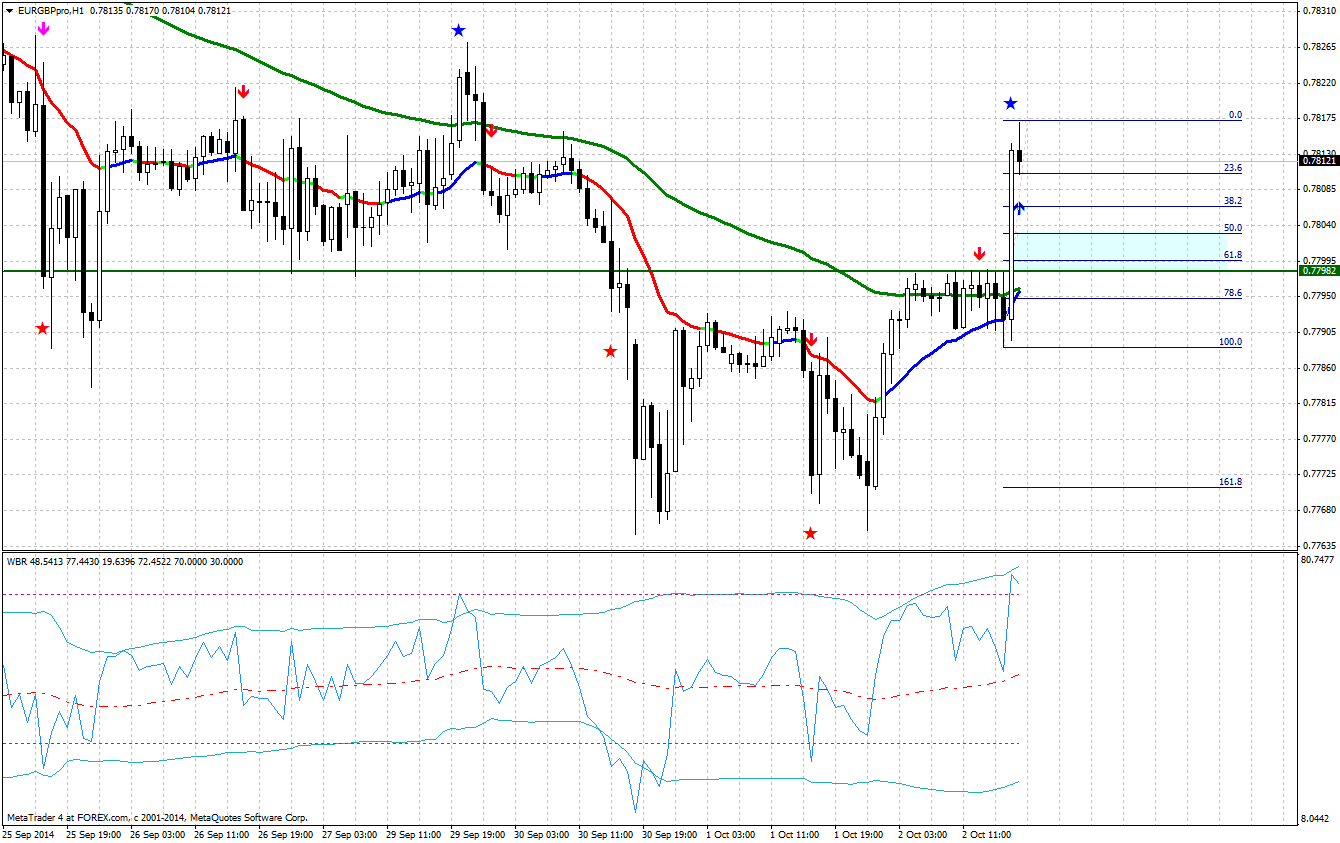
Task: Click the magenta down arrow at top-left of chart
Action: [41, 29]
